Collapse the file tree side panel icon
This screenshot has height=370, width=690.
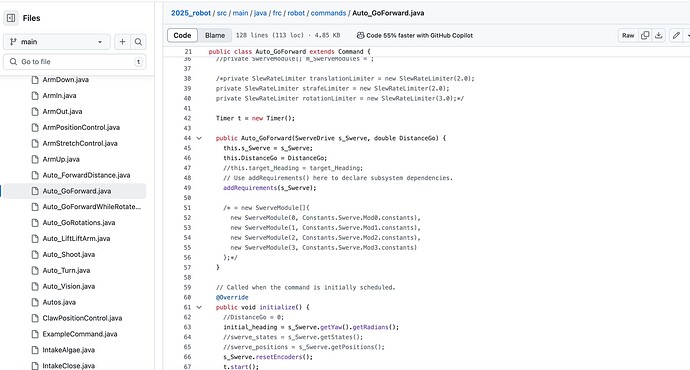[11, 18]
